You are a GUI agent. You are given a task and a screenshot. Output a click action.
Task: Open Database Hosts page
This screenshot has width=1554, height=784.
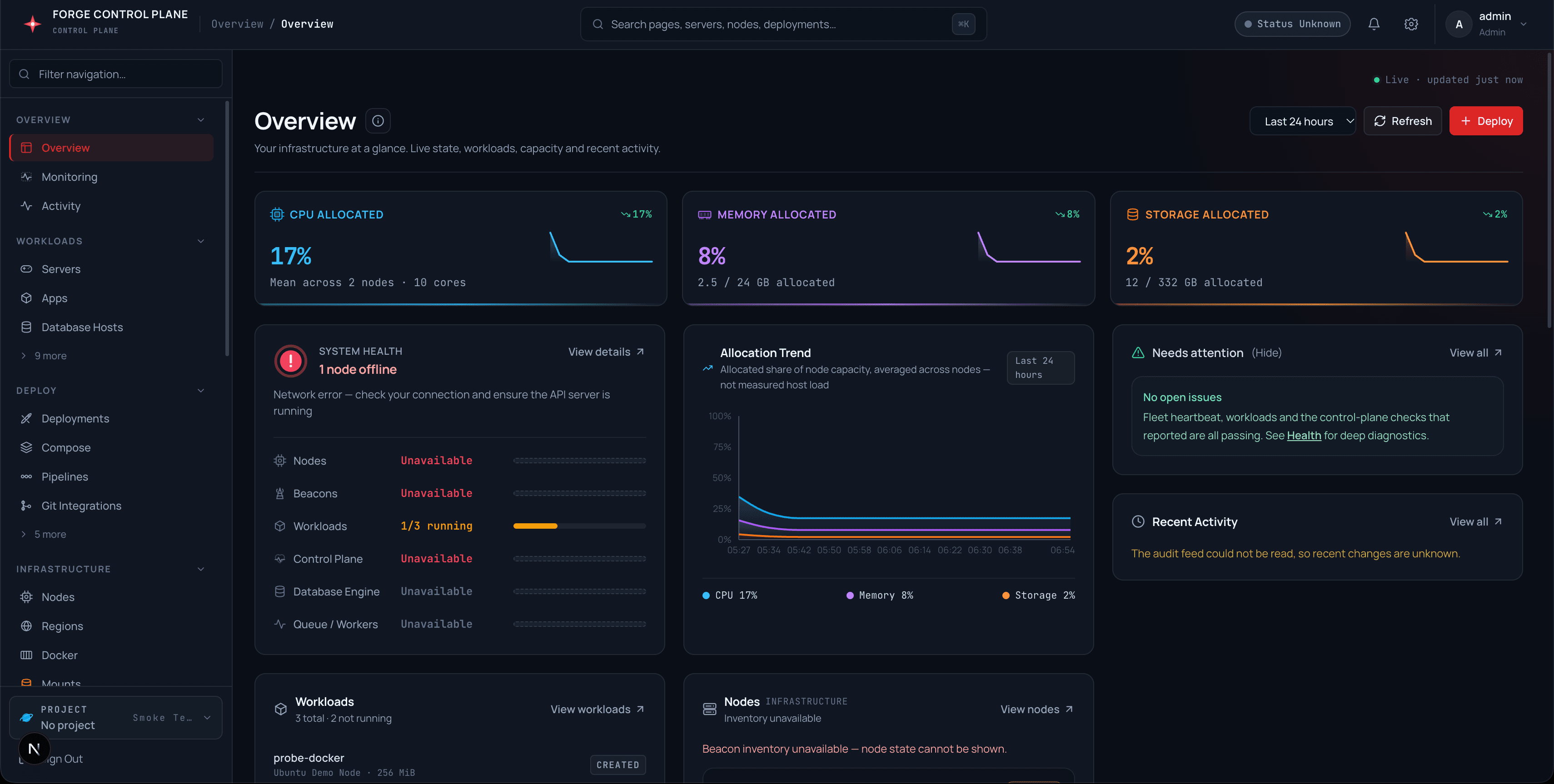(112, 327)
